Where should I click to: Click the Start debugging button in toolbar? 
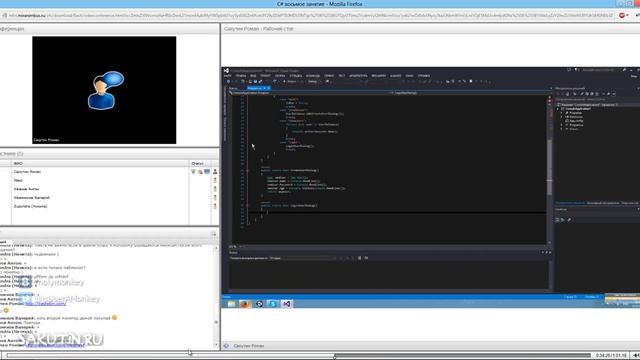(290, 82)
